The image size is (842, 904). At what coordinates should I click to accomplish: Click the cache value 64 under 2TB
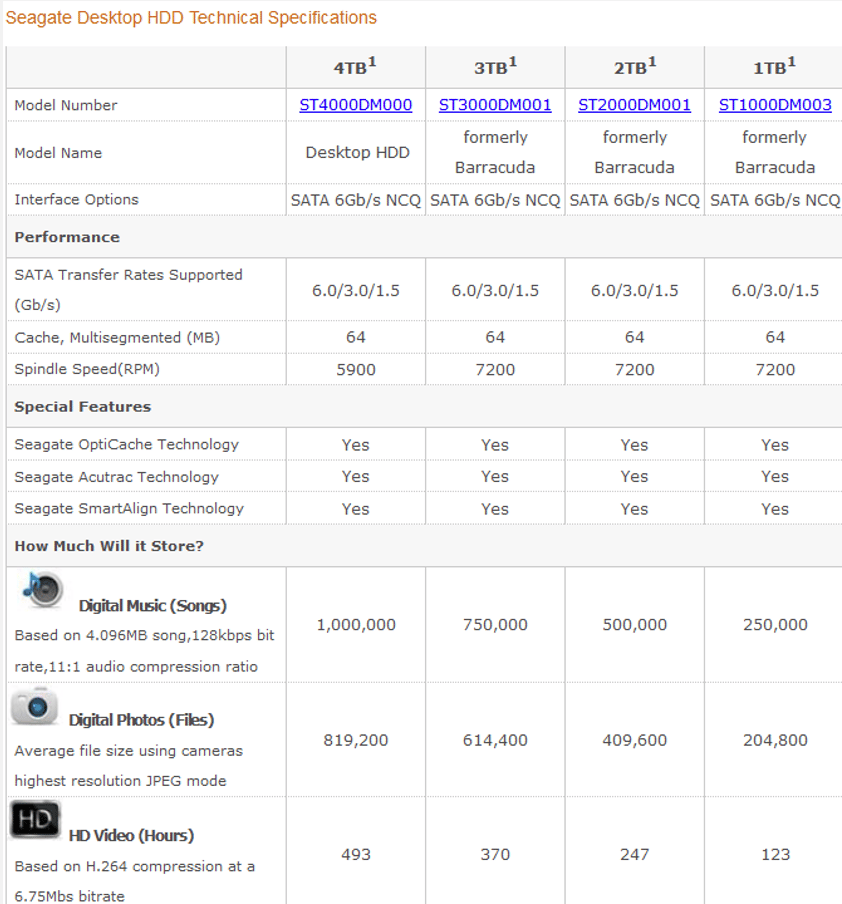(634, 337)
